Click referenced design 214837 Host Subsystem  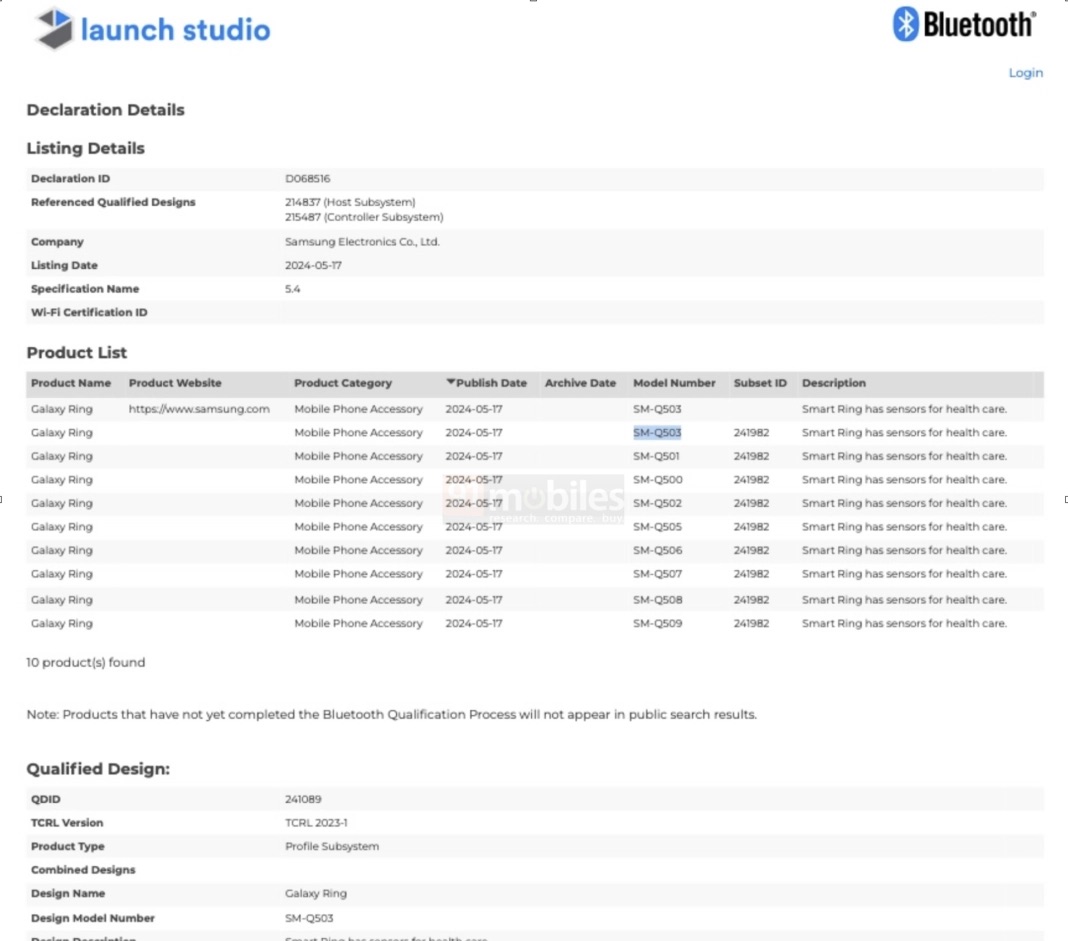pyautogui.click(x=350, y=202)
